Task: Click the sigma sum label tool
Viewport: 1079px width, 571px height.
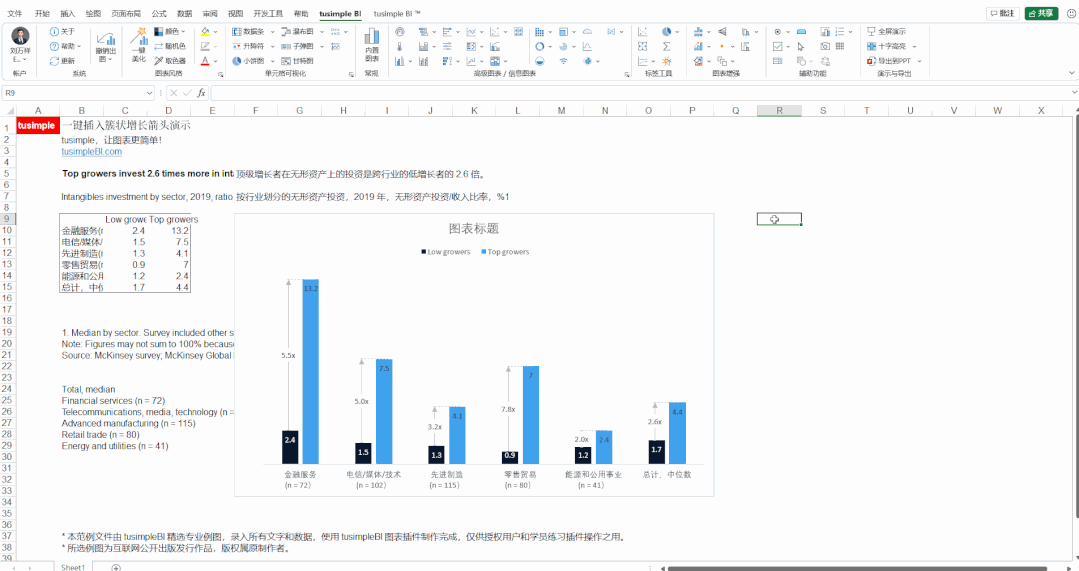Action: (x=666, y=46)
